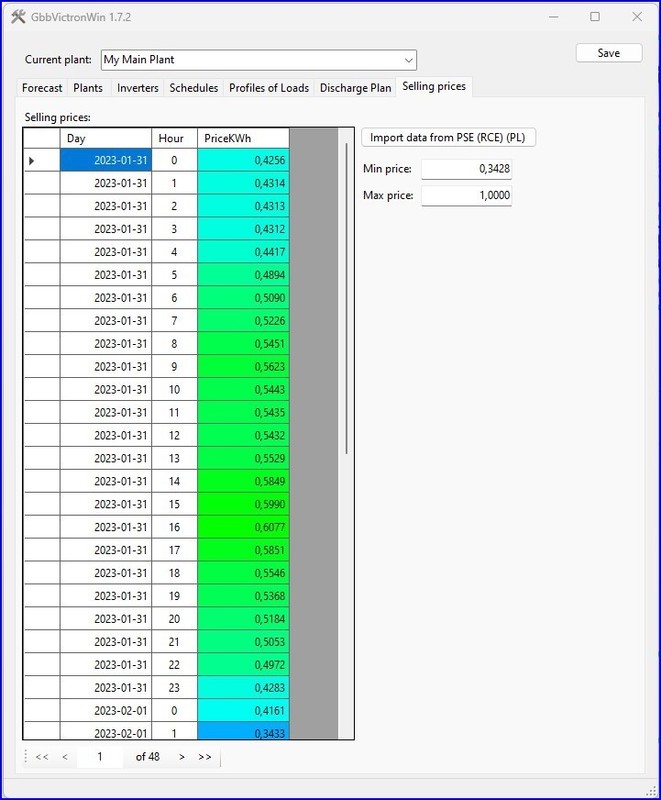Open the Inverters tab
The width and height of the screenshot is (661, 800).
point(138,88)
